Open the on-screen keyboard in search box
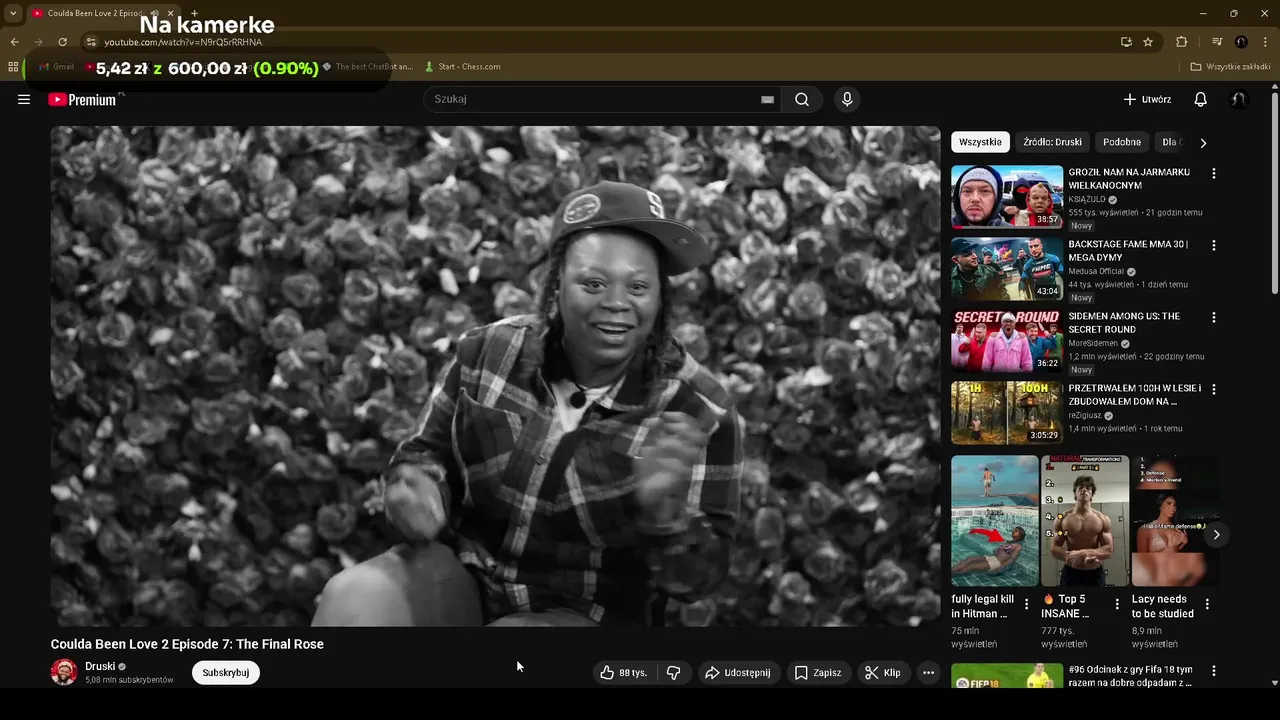Screen dimensions: 1280x720 (x=767, y=100)
